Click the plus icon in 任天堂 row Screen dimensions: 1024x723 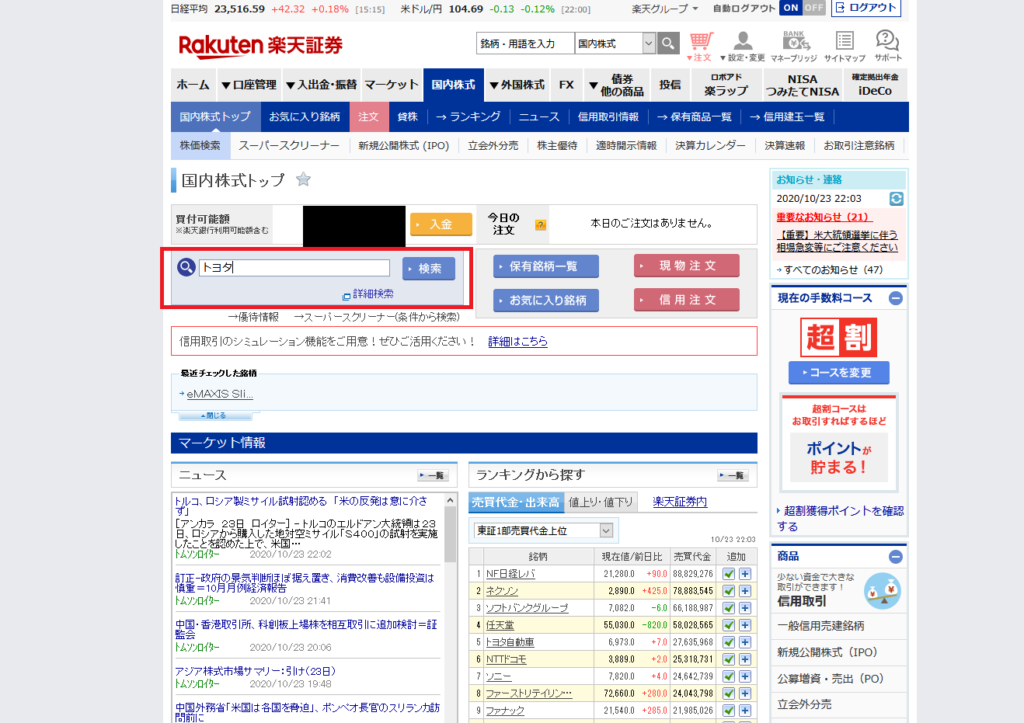(744, 625)
